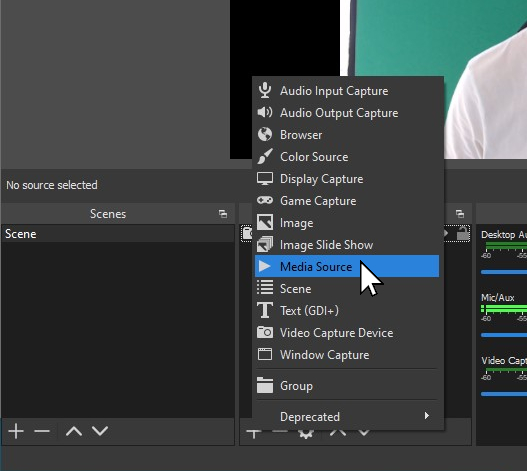527x471 pixels.
Task: Choose Display Capture monitor icon
Action: point(265,179)
